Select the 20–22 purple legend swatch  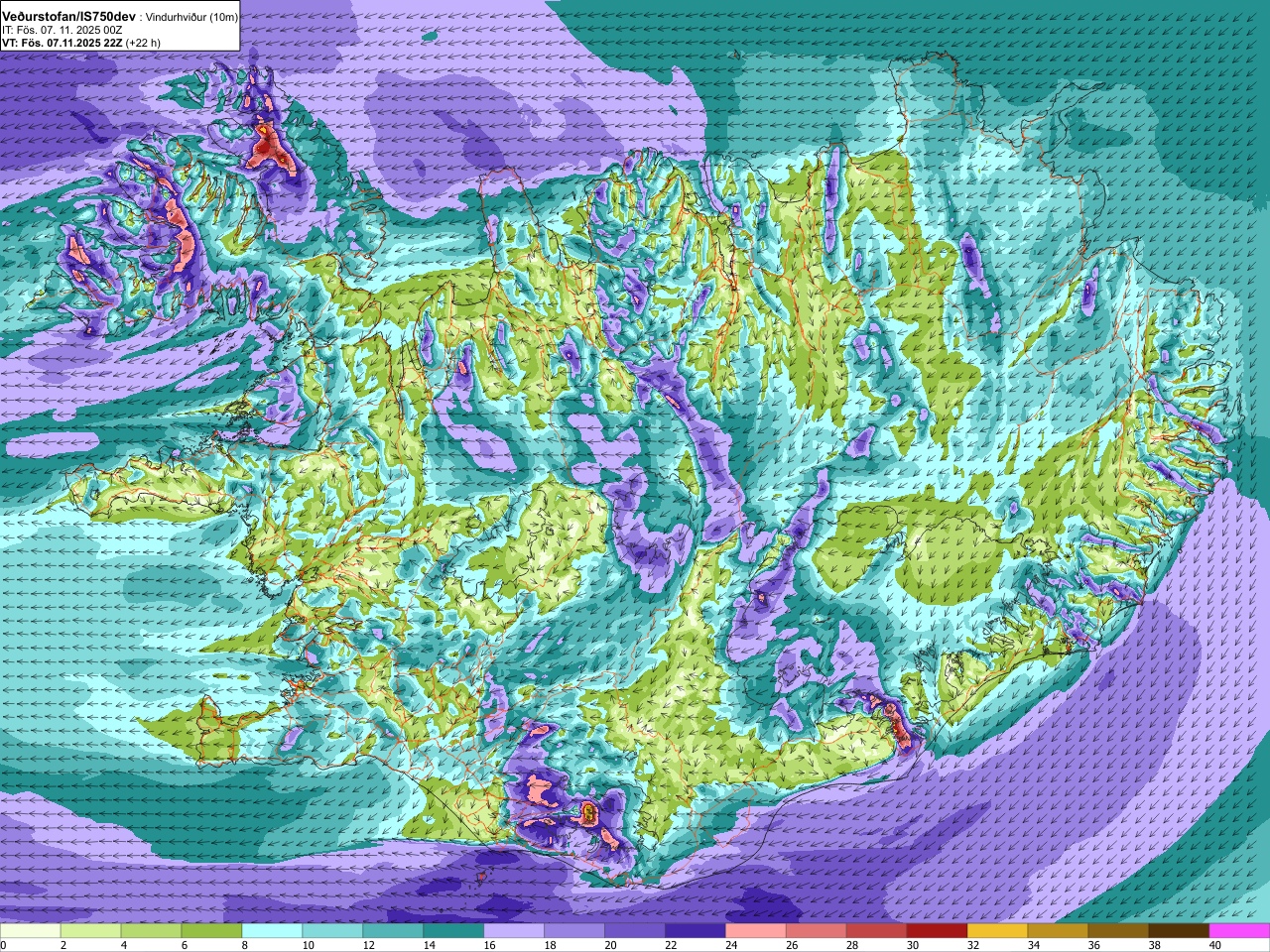click(635, 931)
